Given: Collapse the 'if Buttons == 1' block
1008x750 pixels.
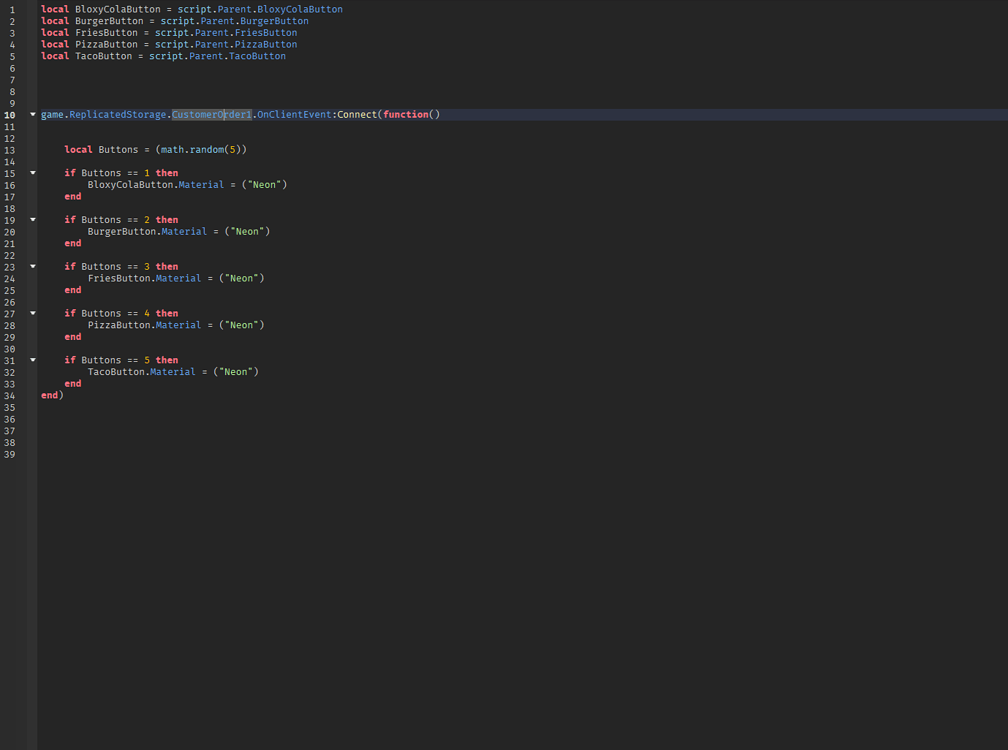Looking at the screenshot, I should click(32, 172).
